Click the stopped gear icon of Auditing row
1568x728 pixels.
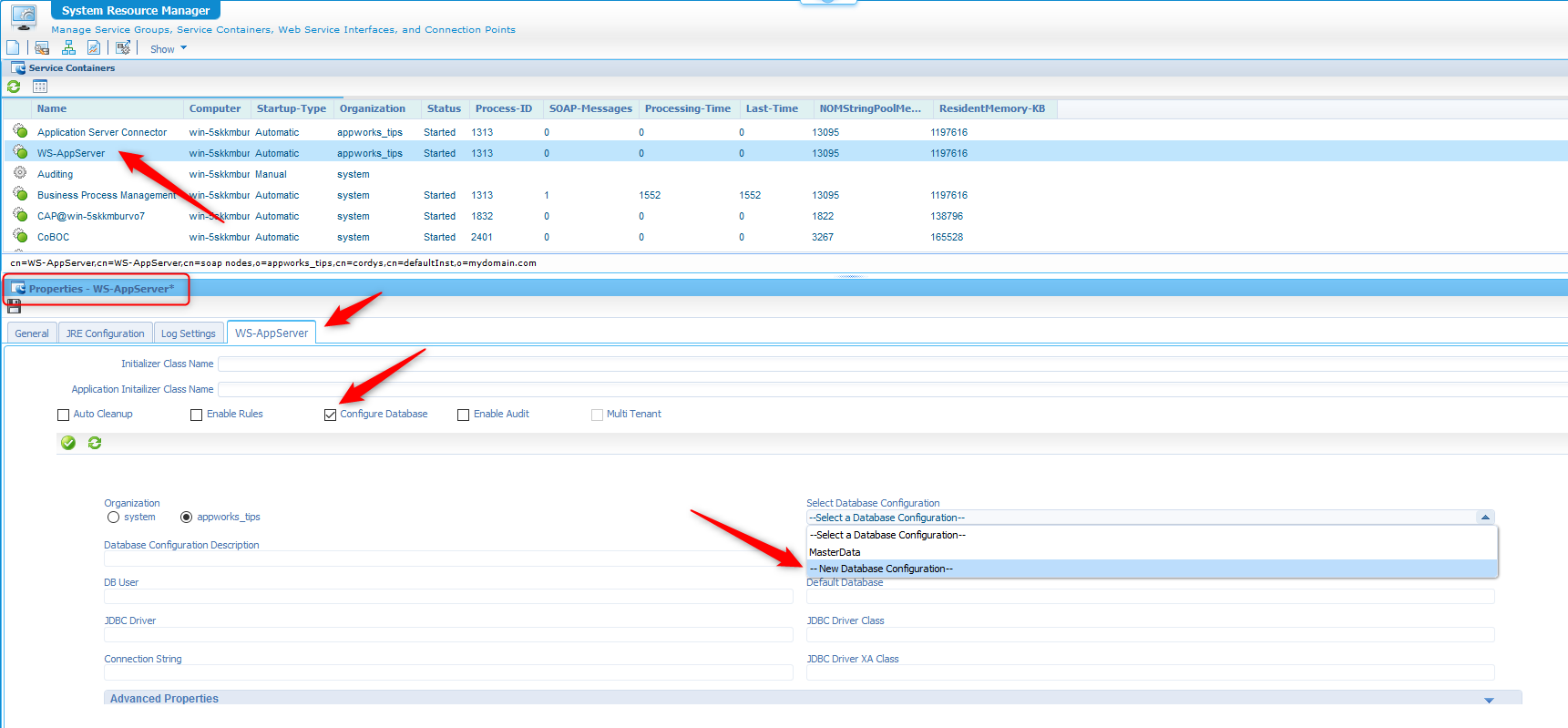pos(20,172)
